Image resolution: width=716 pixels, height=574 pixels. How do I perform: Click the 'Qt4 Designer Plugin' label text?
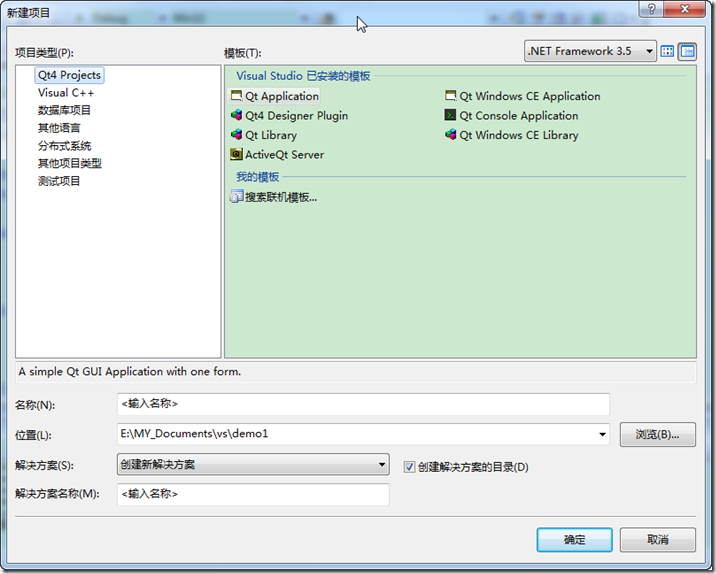click(297, 116)
